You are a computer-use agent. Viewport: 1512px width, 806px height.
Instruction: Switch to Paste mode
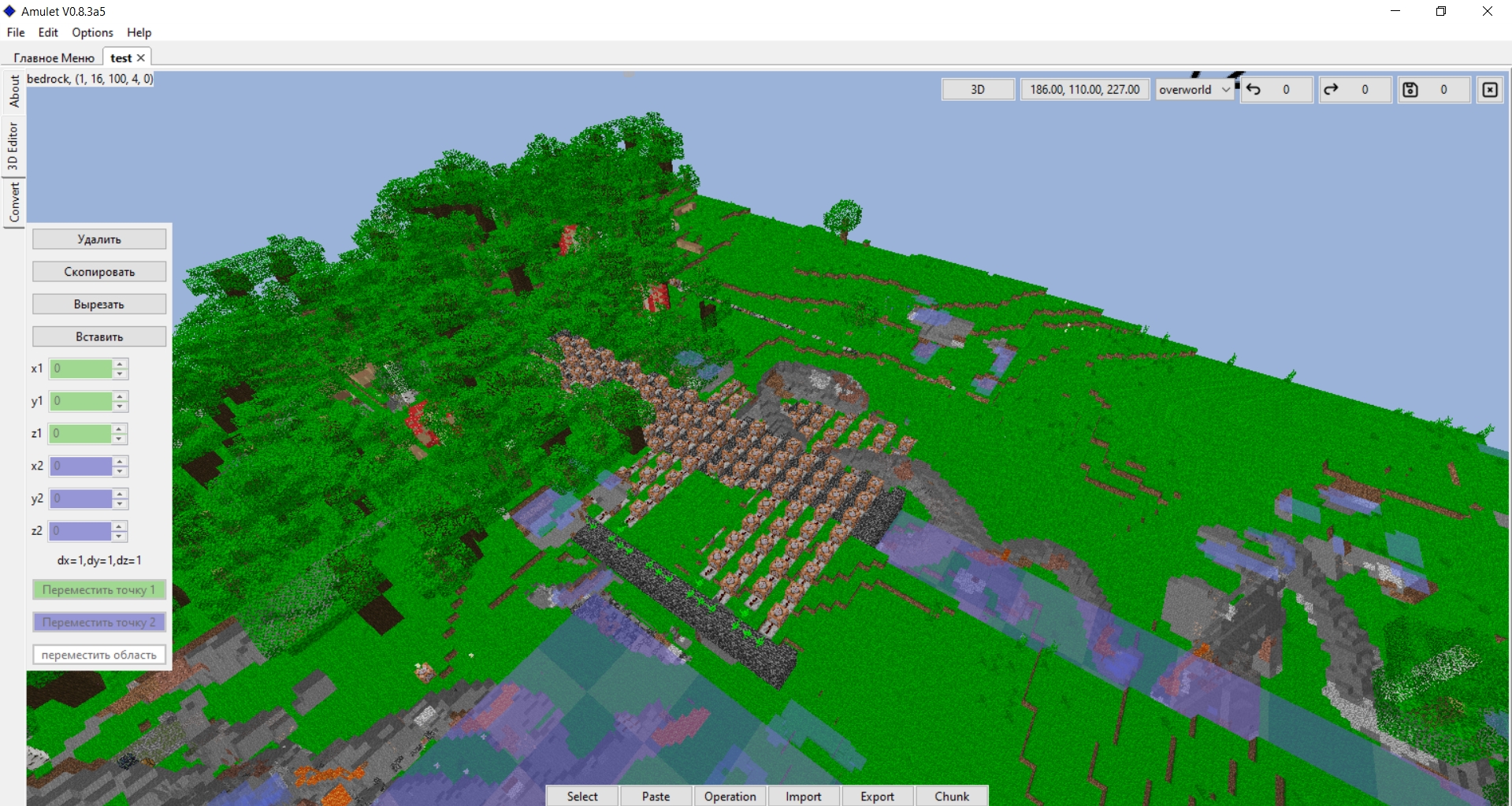pyautogui.click(x=656, y=796)
